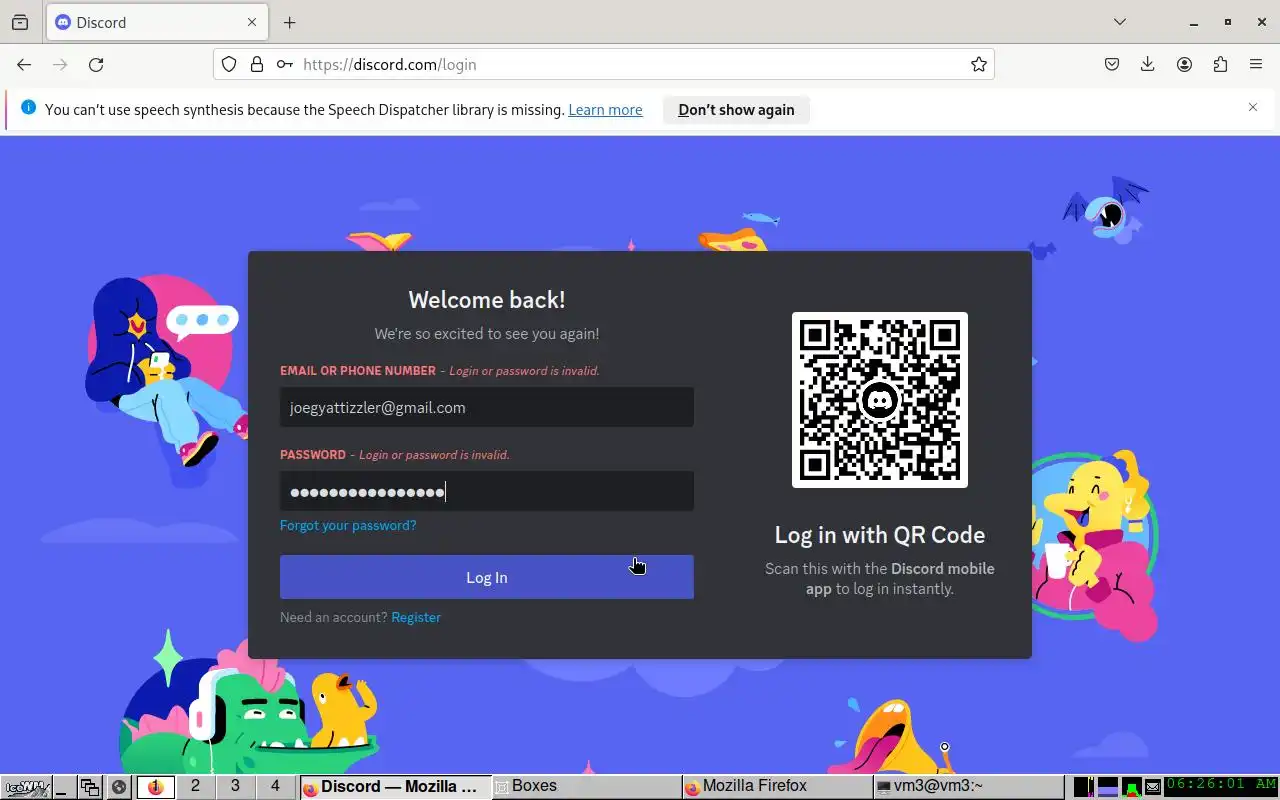This screenshot has width=1280, height=800.
Task: Click the Don't show again button
Action: 736,110
